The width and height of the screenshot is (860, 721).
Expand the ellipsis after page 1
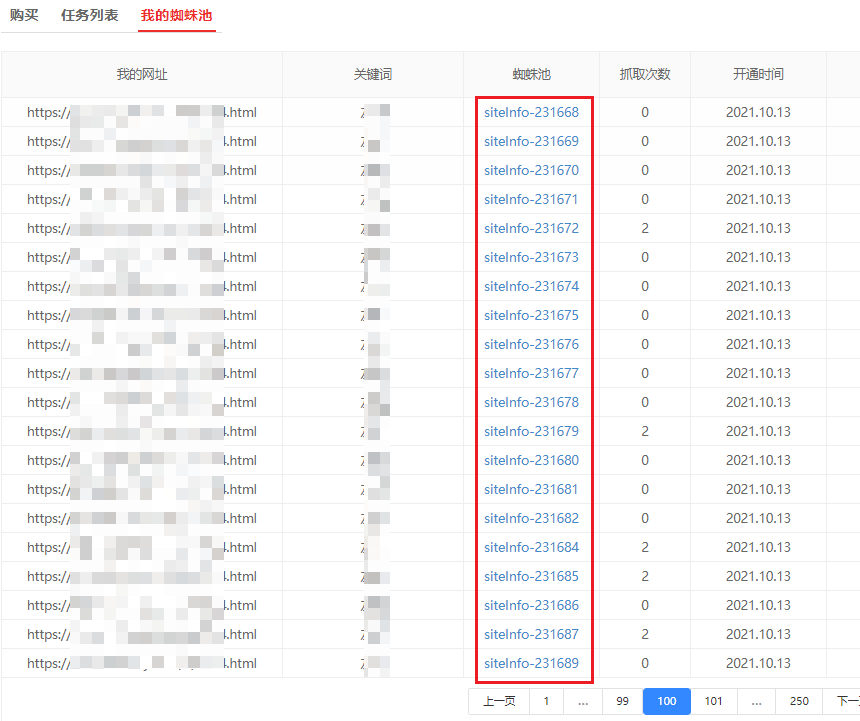click(x=582, y=701)
